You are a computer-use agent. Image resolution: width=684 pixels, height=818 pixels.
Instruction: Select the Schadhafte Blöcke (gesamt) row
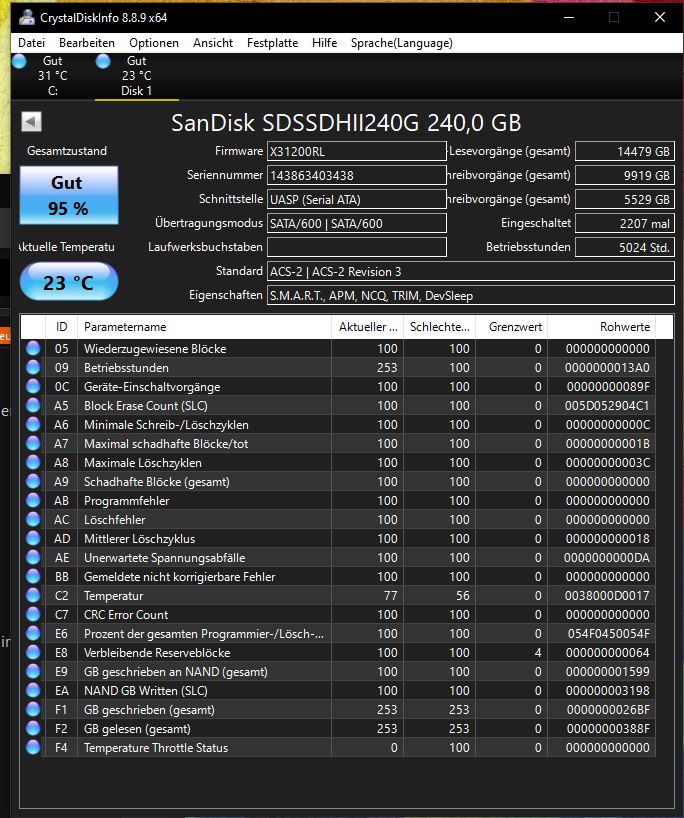click(x=338, y=482)
